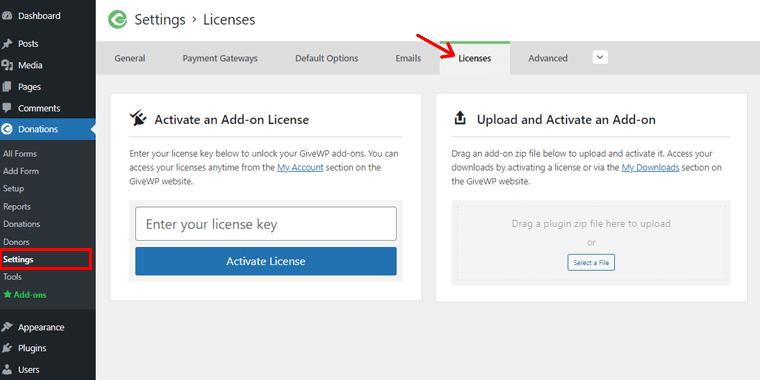The image size is (760, 380).
Task: Open Setup submenu item
Action: pyautogui.click(x=14, y=189)
